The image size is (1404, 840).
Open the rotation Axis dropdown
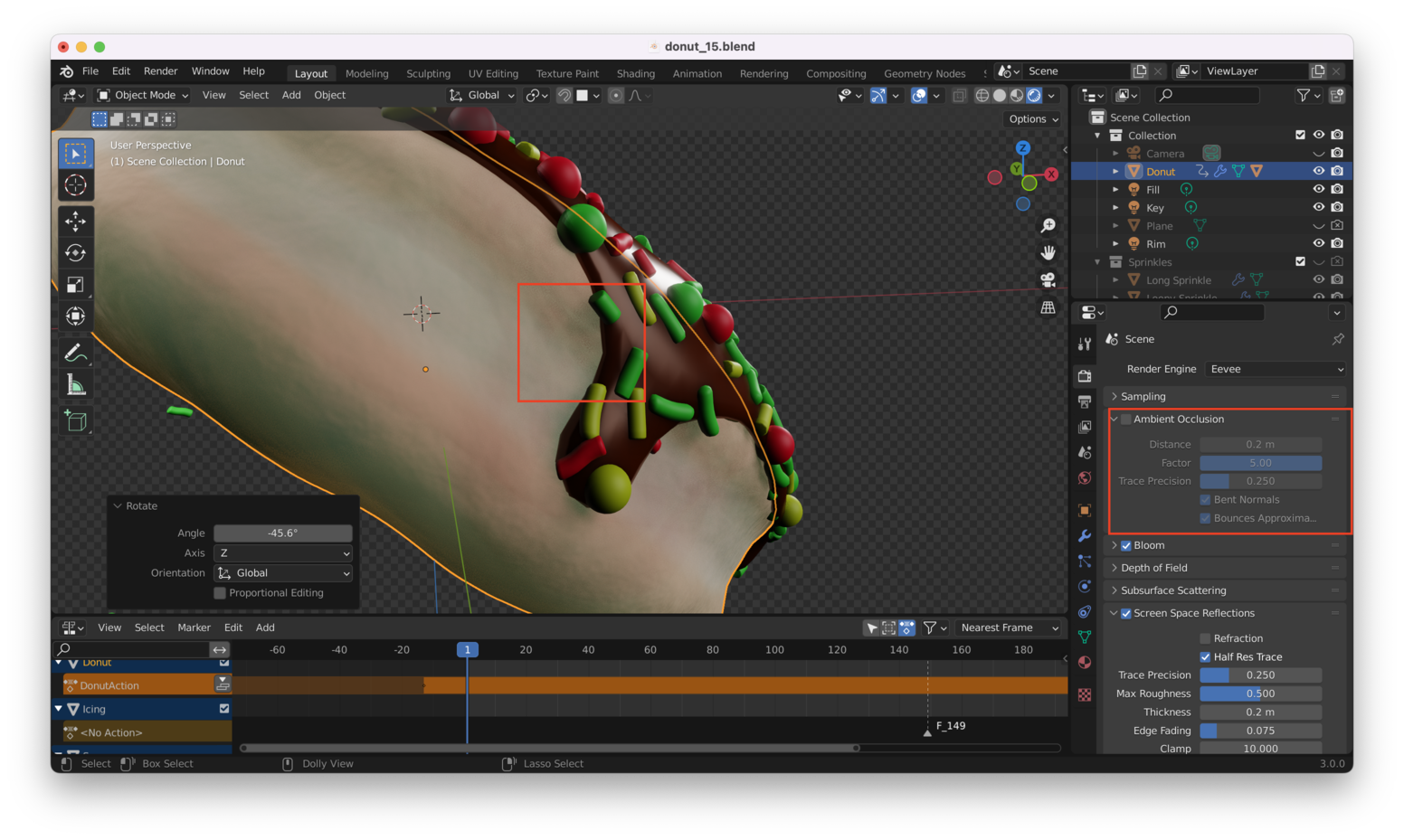point(283,553)
